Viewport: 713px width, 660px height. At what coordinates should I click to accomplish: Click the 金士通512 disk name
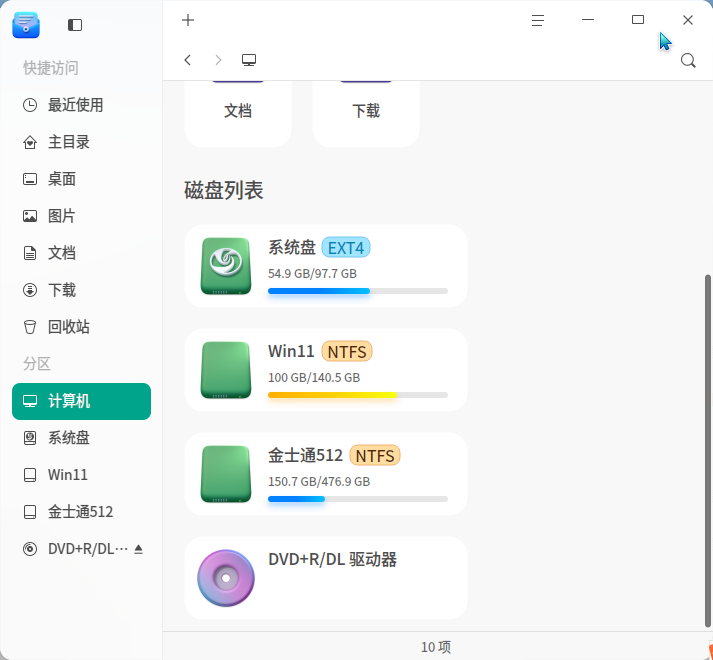coord(306,455)
